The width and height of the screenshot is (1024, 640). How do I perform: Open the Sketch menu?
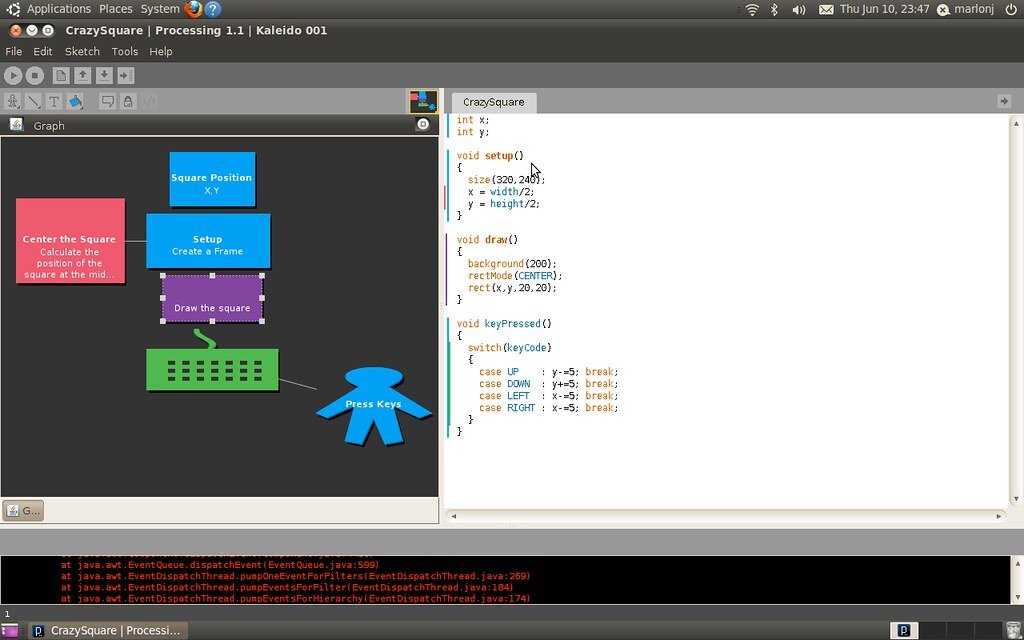click(x=82, y=51)
